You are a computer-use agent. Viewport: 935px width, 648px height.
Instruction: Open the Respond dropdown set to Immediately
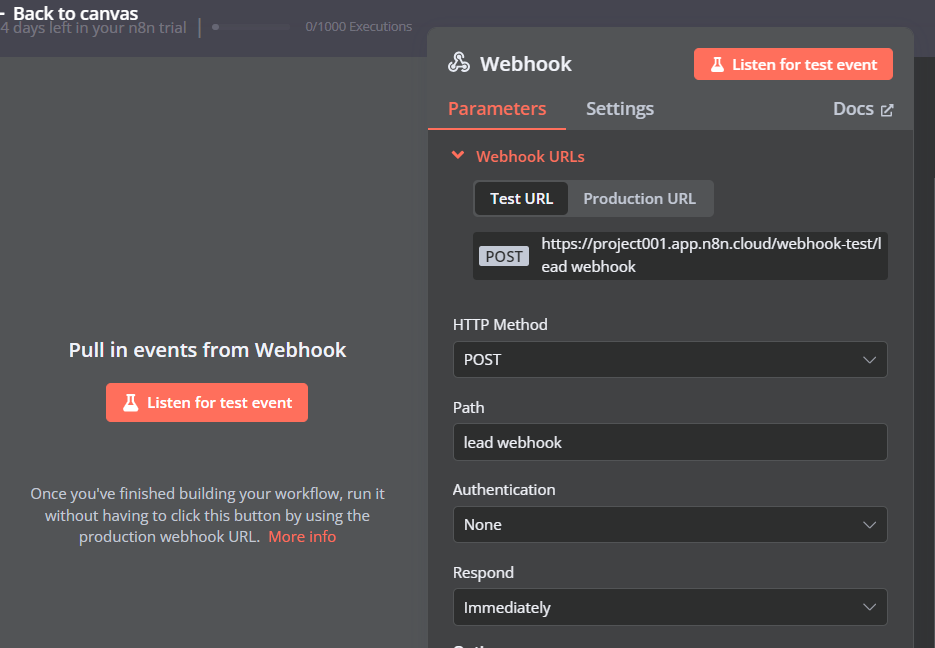point(670,607)
